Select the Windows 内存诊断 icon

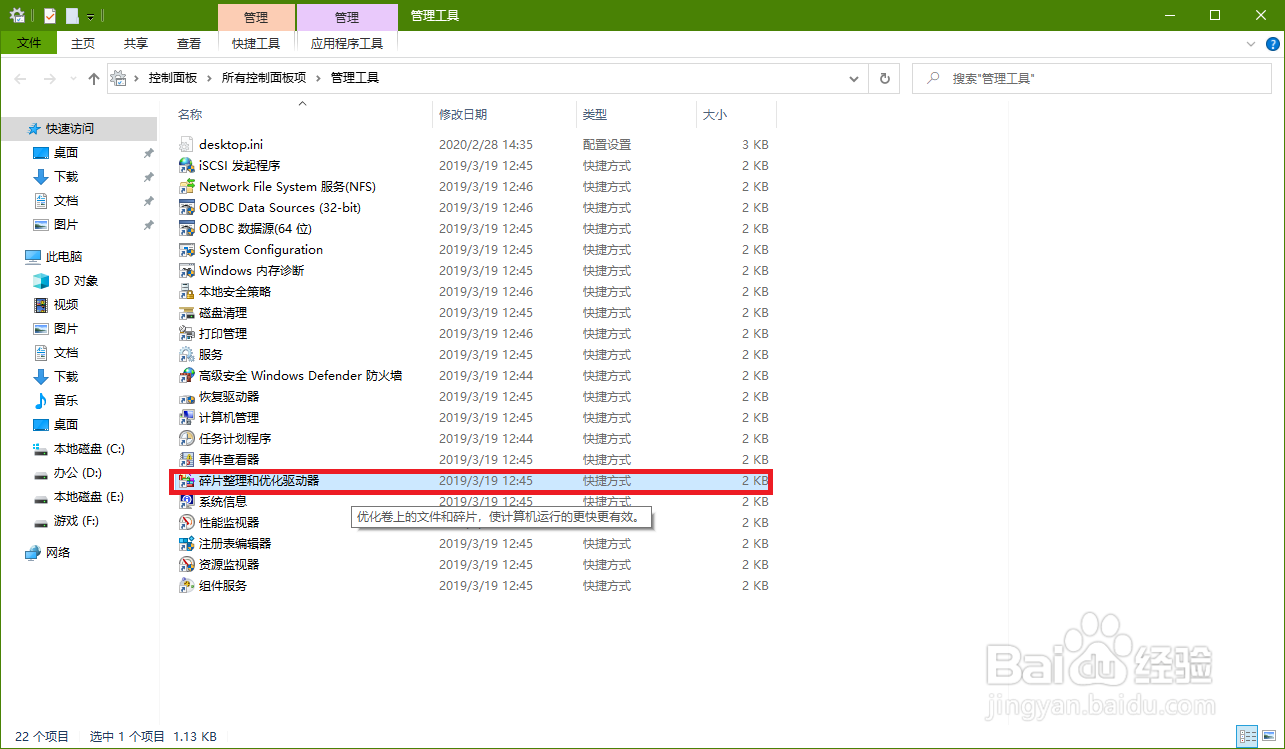pyautogui.click(x=186, y=271)
